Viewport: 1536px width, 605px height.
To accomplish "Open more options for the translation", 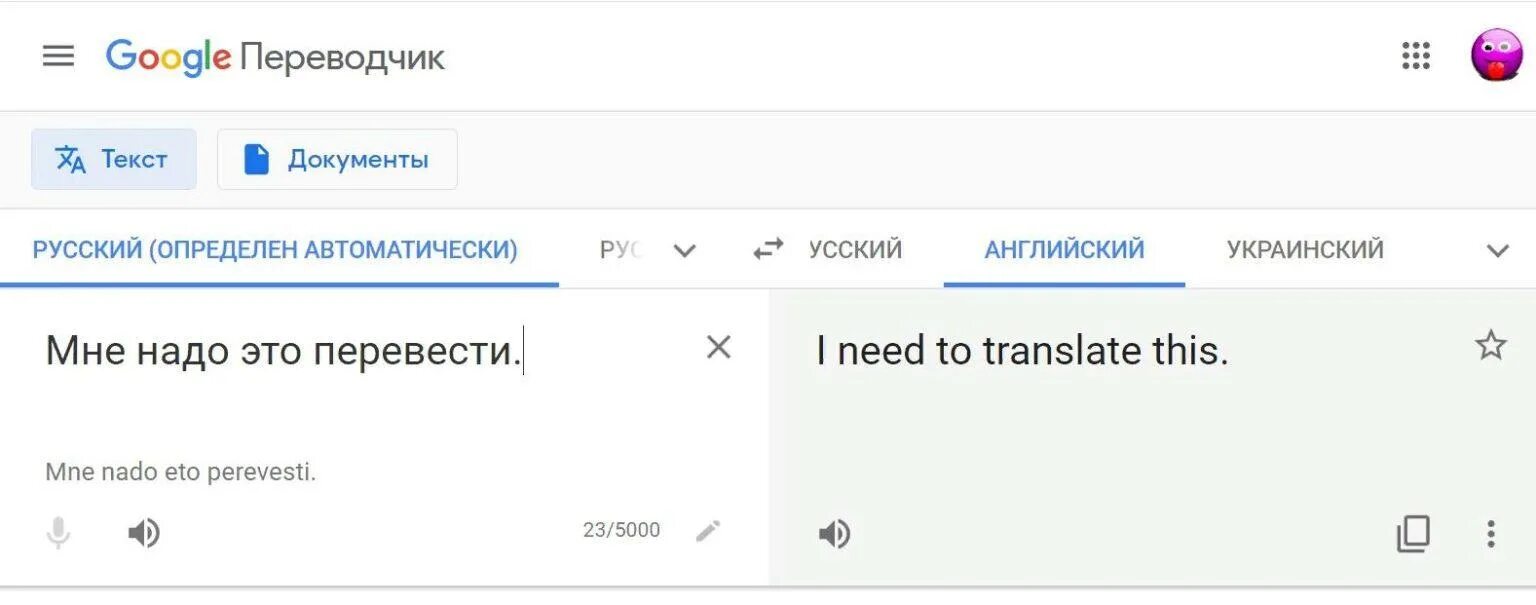I will coord(1490,534).
